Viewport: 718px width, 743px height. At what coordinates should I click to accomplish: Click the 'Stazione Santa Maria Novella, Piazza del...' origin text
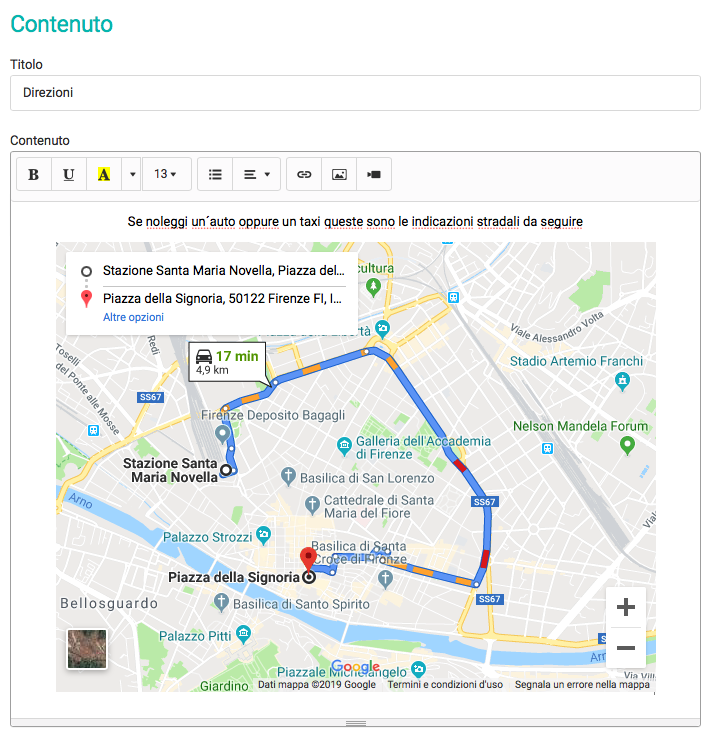pyautogui.click(x=224, y=271)
